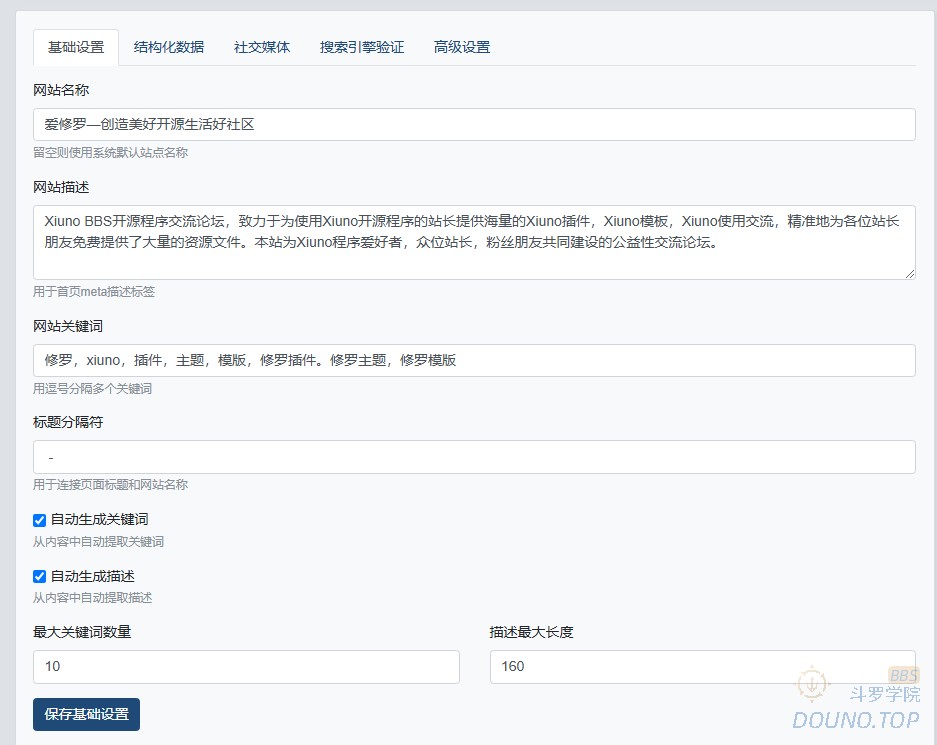
Task: Click the 网站描述 textarea resize handle
Action: tap(910, 273)
